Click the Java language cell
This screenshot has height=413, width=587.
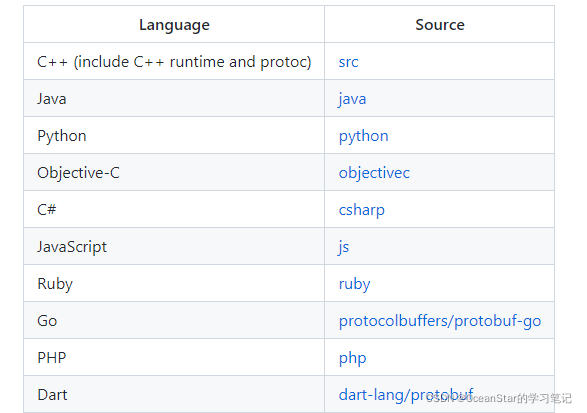pyautogui.click(x=174, y=98)
